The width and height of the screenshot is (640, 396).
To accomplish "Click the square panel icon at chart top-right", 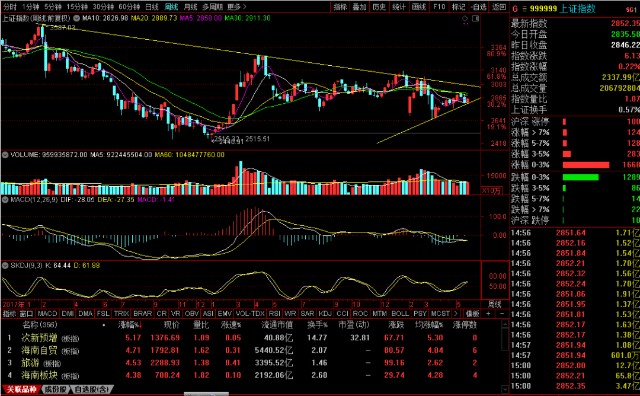I will tap(476, 18).
